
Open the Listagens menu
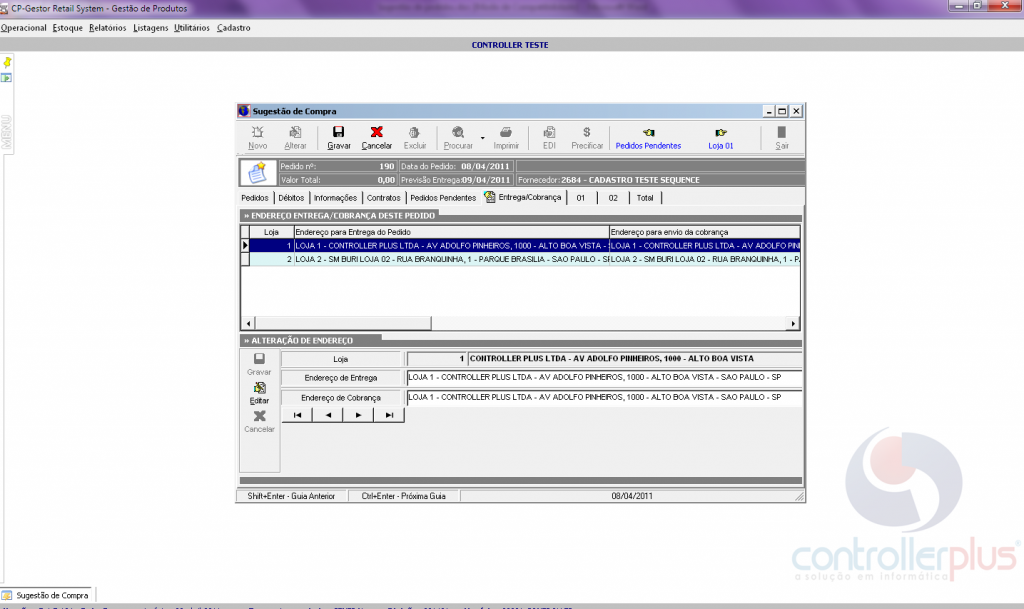[151, 28]
